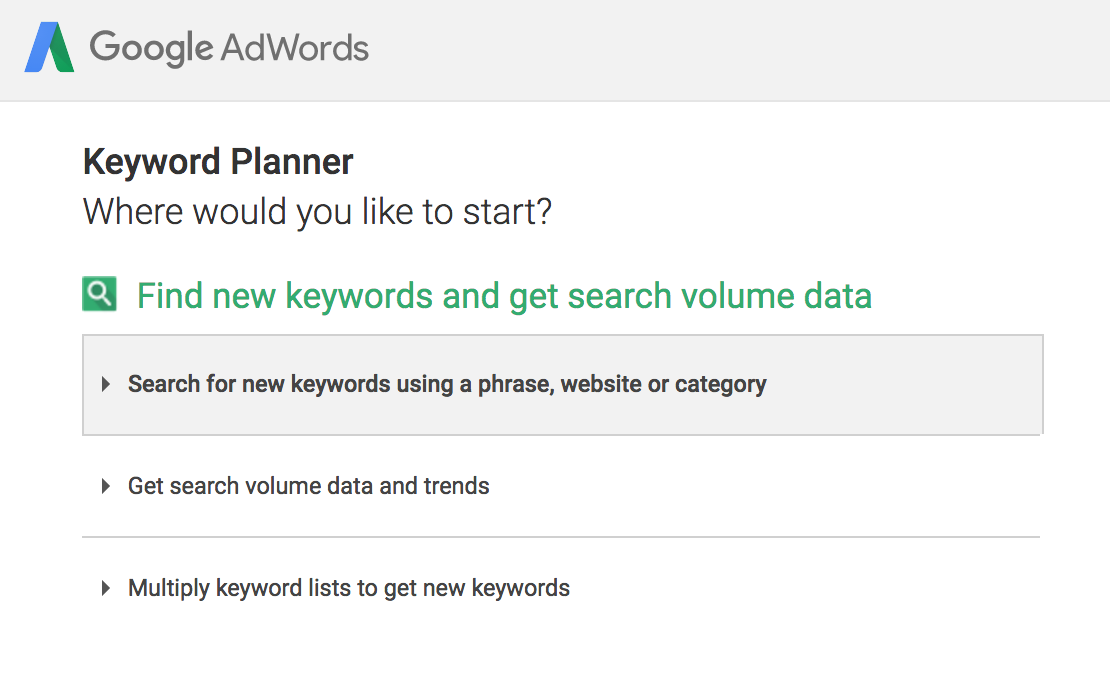This screenshot has height=674, width=1110.
Task: Open "Search for new keywords using a phrase" option
Action: coord(446,385)
